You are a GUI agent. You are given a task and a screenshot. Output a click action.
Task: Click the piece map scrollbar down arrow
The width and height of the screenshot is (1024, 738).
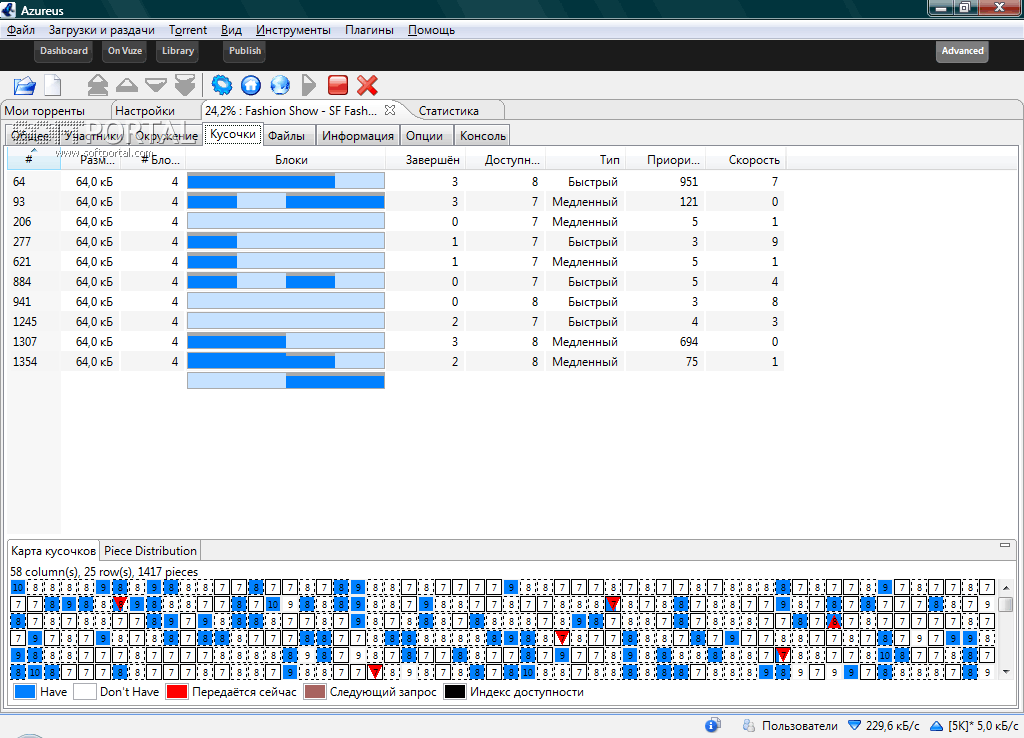1006,671
